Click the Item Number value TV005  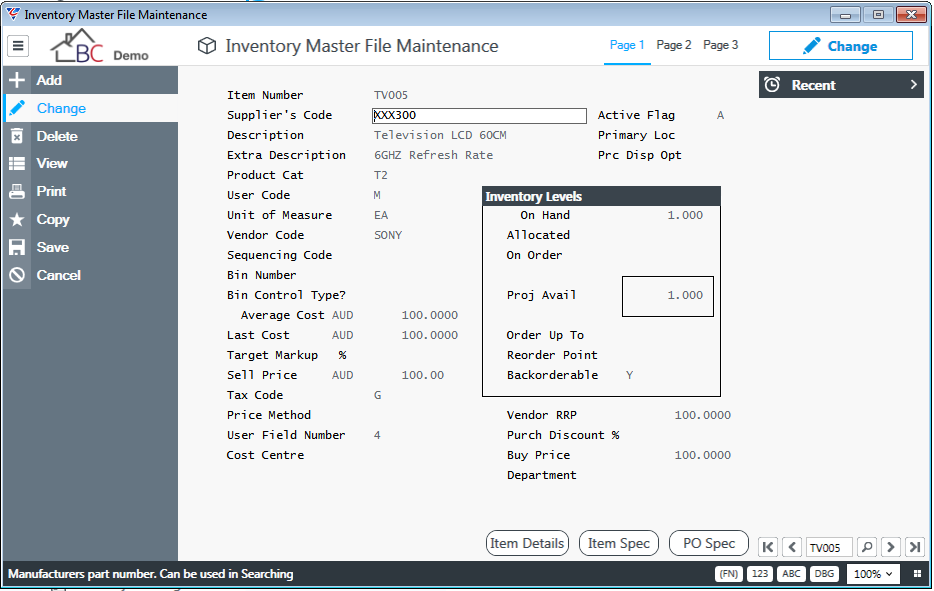pyautogui.click(x=391, y=95)
